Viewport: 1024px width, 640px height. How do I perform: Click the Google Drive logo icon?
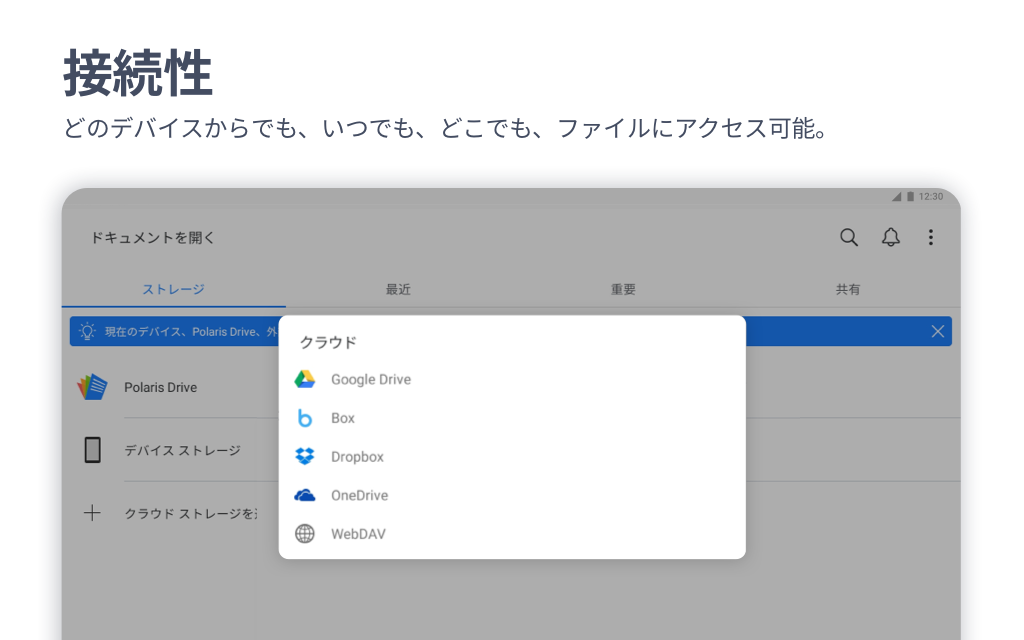(x=305, y=379)
